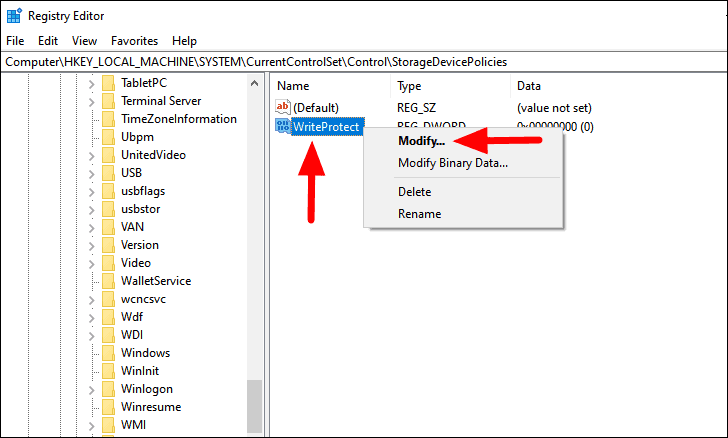Screen dimensions: 728x438
Task: Click the Video folder icon
Action: (108, 263)
